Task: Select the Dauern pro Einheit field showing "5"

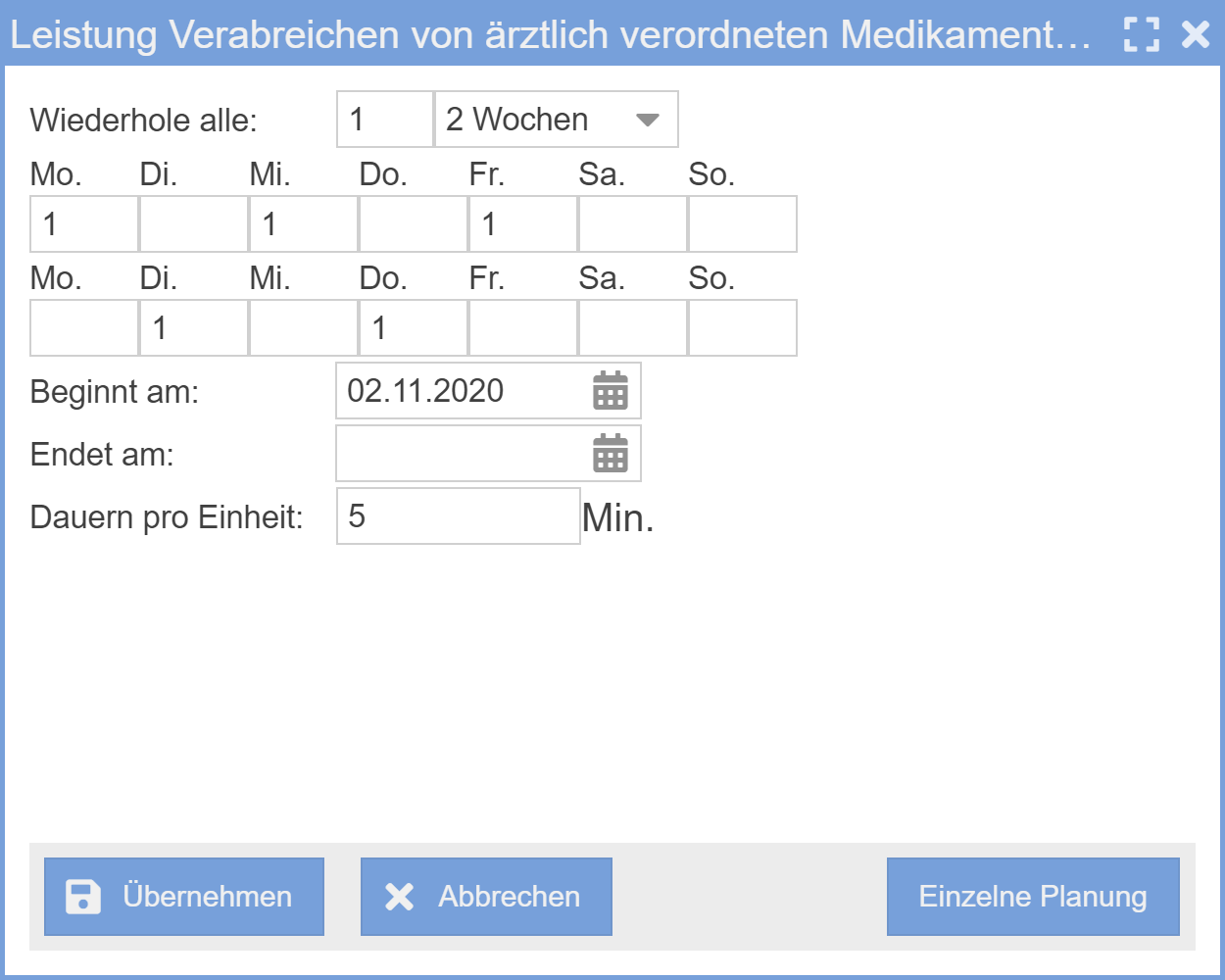Action: [x=457, y=514]
